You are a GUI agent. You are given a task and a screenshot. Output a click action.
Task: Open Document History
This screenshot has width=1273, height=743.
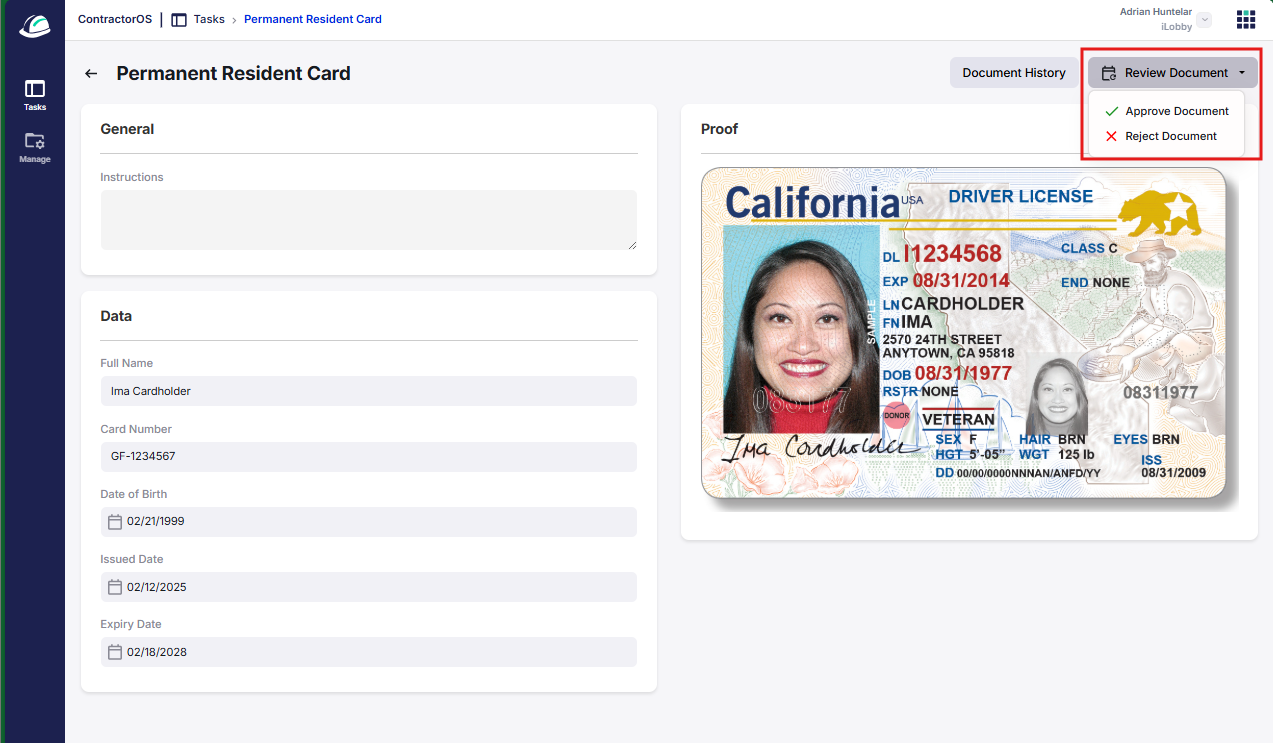coord(1013,73)
